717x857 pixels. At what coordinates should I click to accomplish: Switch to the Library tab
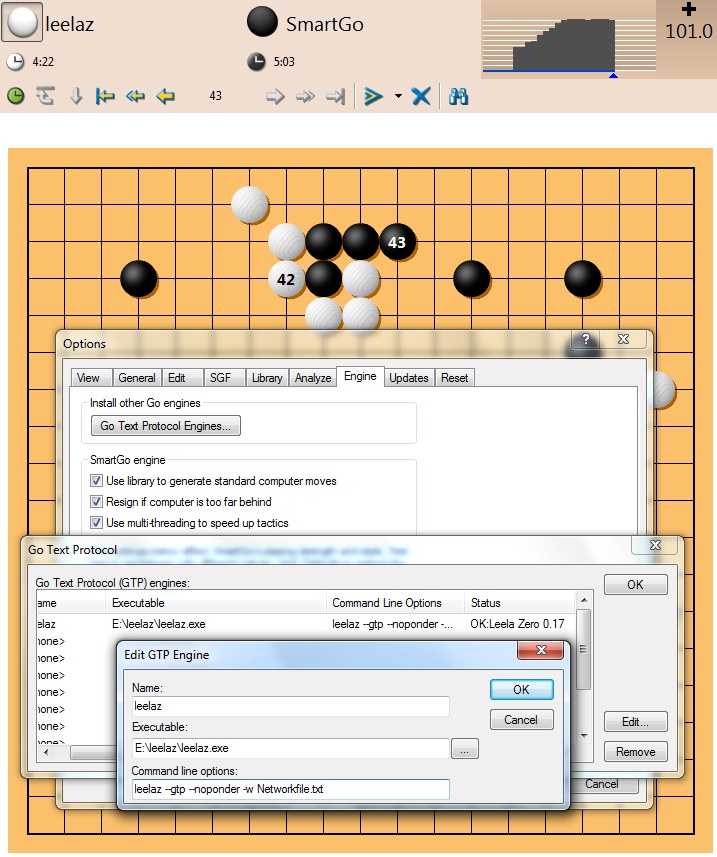tap(267, 378)
